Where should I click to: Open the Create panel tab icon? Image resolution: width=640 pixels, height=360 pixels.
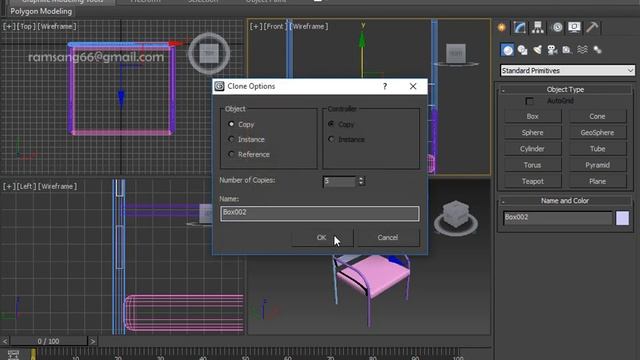pos(502,27)
